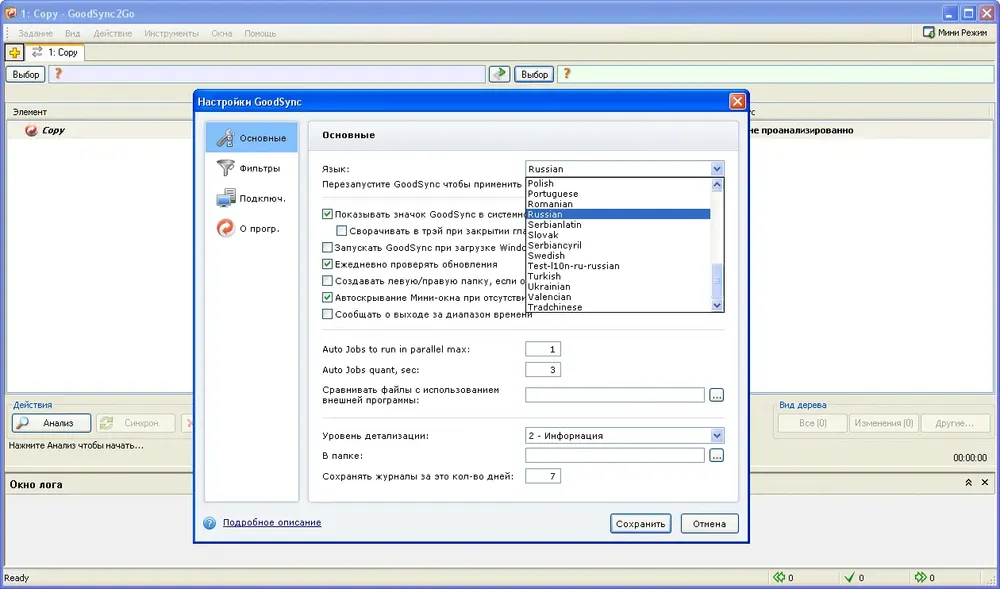Screen dimensions: 1000x589
Task: Open the Вид menu
Action: (72, 33)
